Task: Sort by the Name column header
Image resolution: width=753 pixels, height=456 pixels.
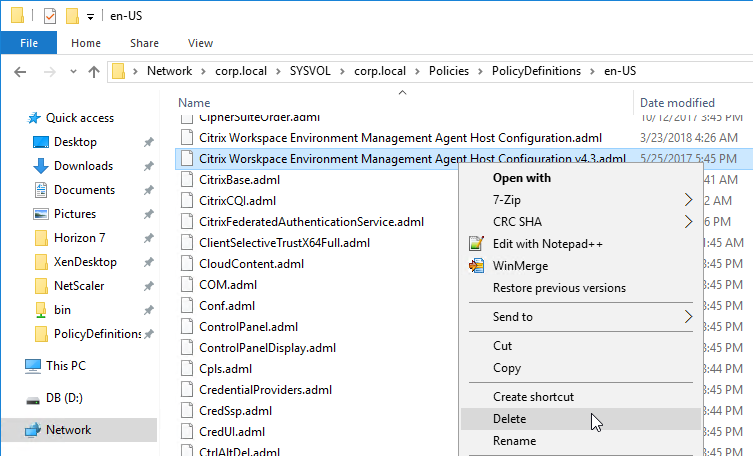Action: (x=194, y=103)
